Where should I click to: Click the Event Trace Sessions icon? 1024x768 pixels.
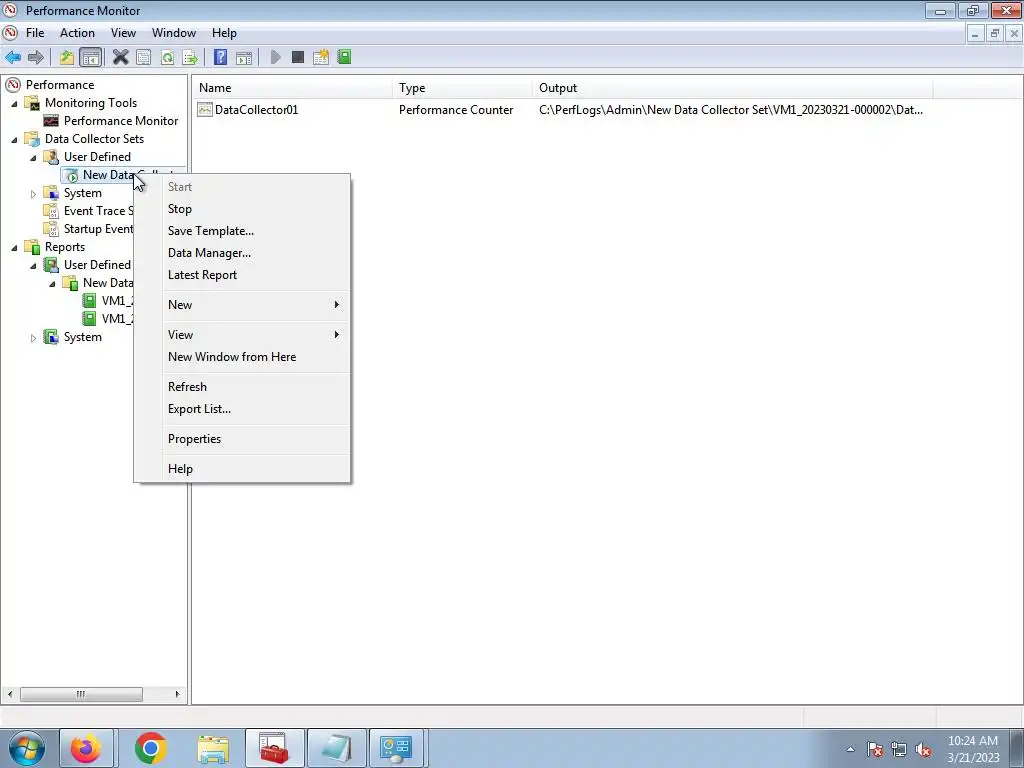[x=51, y=211]
